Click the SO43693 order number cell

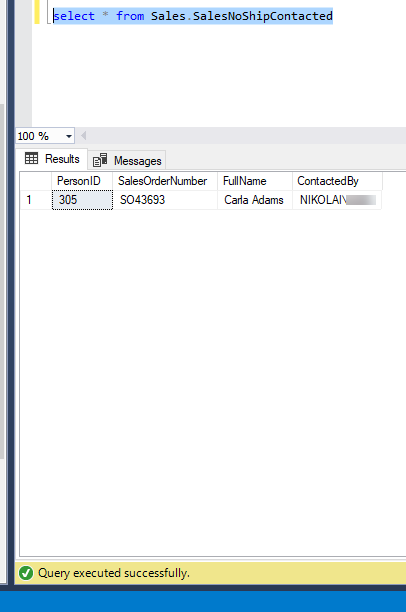165,200
